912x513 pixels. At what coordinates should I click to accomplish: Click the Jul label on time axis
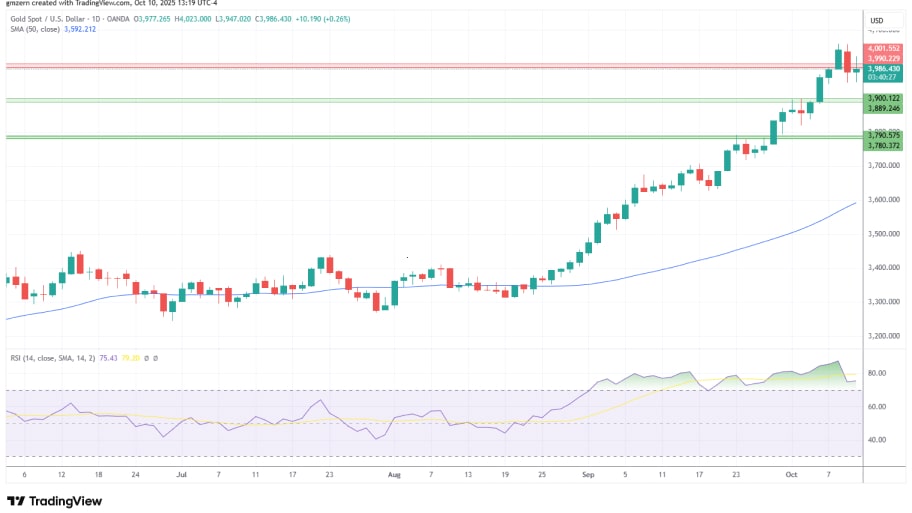[180, 477]
